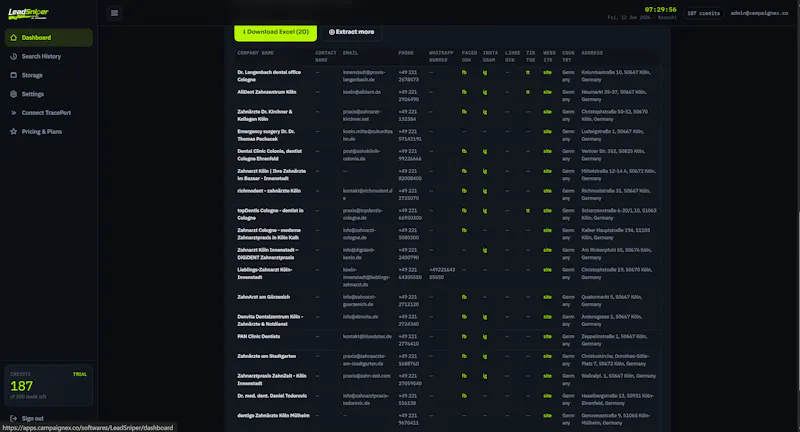Open Search History in the sidebar
This screenshot has width=800, height=432.
pyautogui.click(x=48, y=56)
